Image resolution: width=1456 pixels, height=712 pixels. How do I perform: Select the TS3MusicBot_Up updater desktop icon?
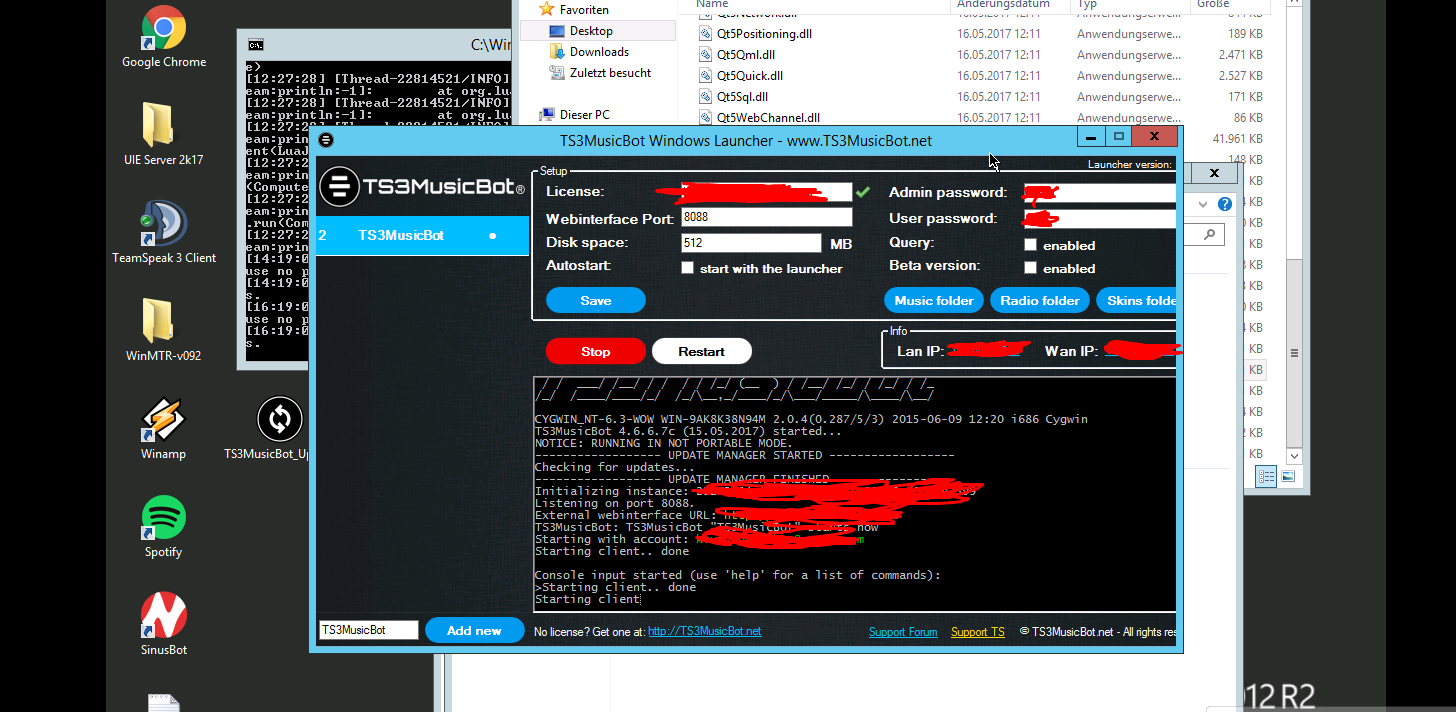[280, 420]
